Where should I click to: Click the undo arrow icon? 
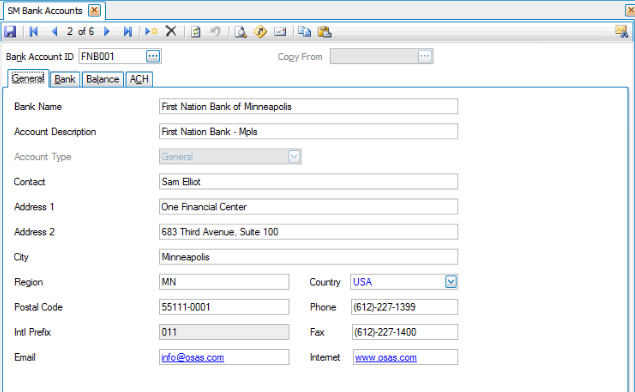tap(215, 31)
